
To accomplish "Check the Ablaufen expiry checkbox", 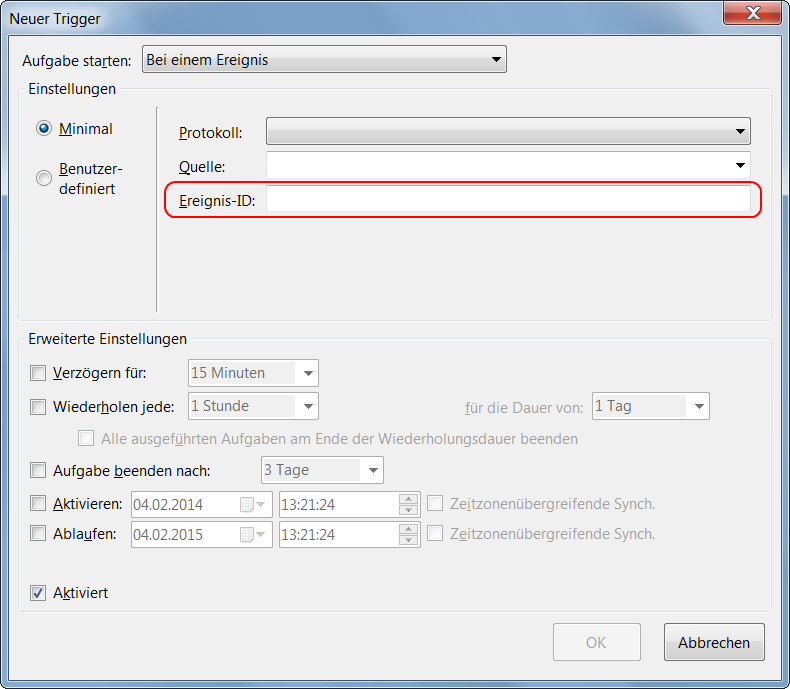I will 38,534.
